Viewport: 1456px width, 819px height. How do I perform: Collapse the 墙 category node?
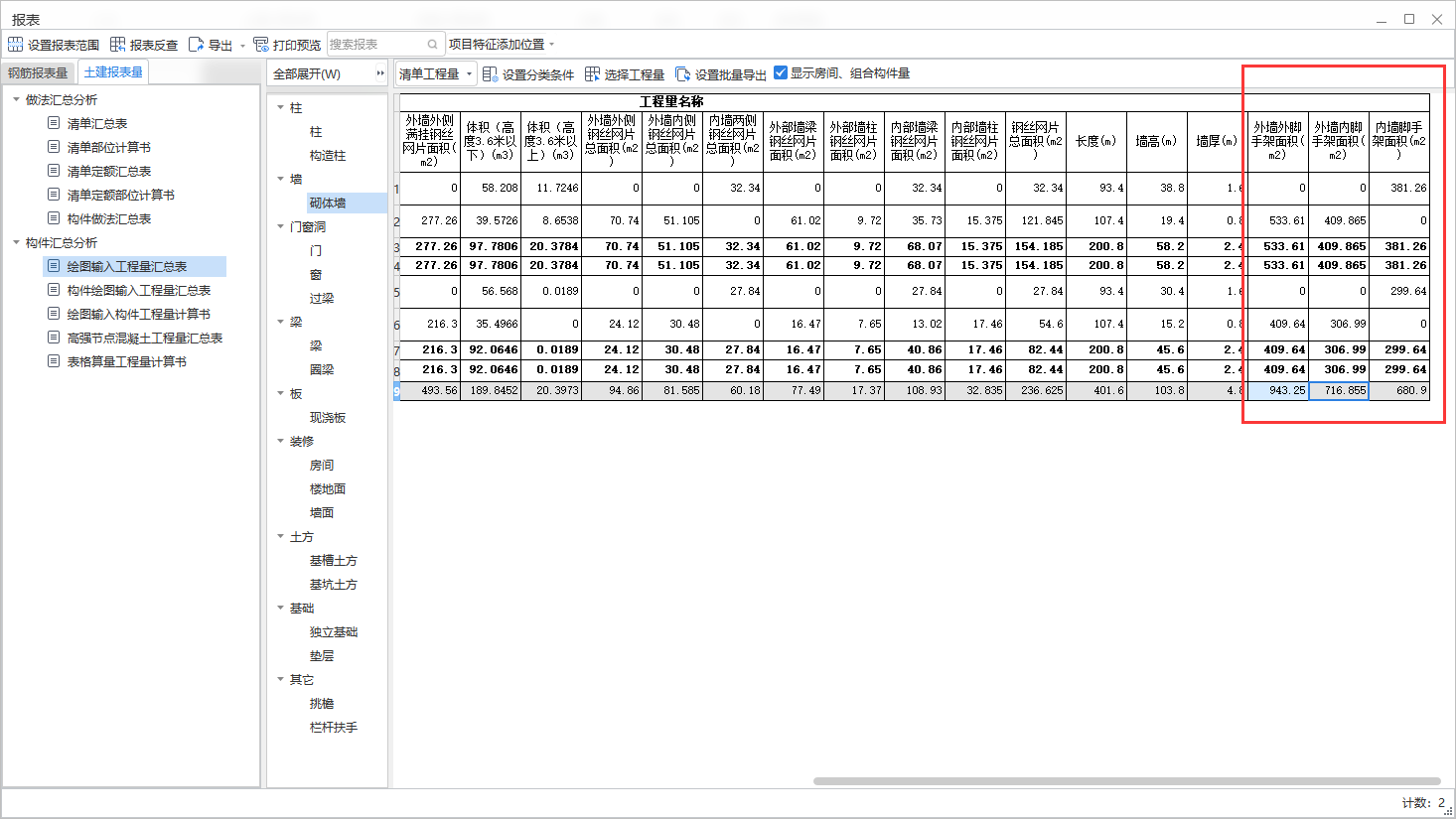point(280,179)
